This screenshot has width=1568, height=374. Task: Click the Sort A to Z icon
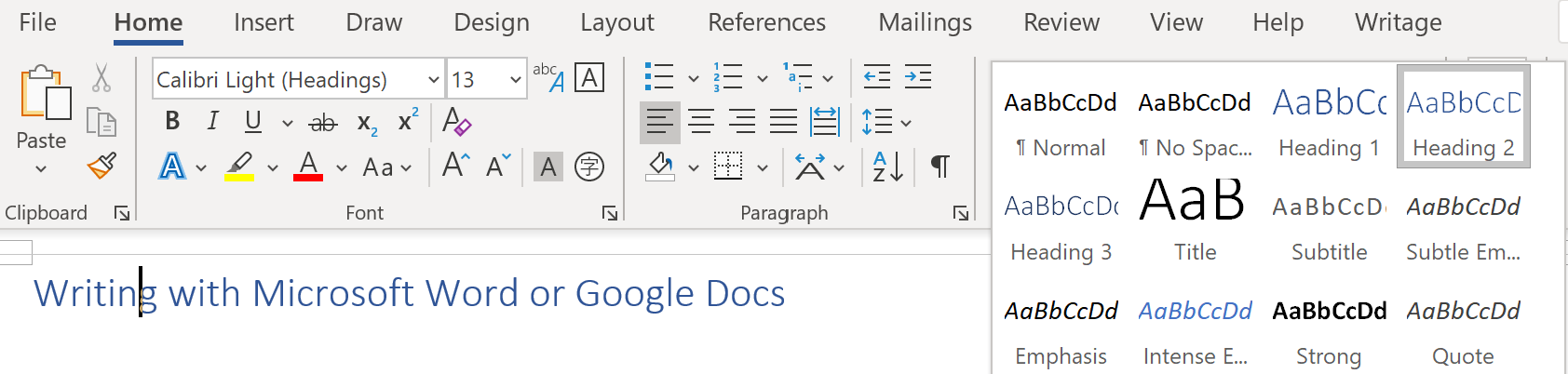point(887,167)
